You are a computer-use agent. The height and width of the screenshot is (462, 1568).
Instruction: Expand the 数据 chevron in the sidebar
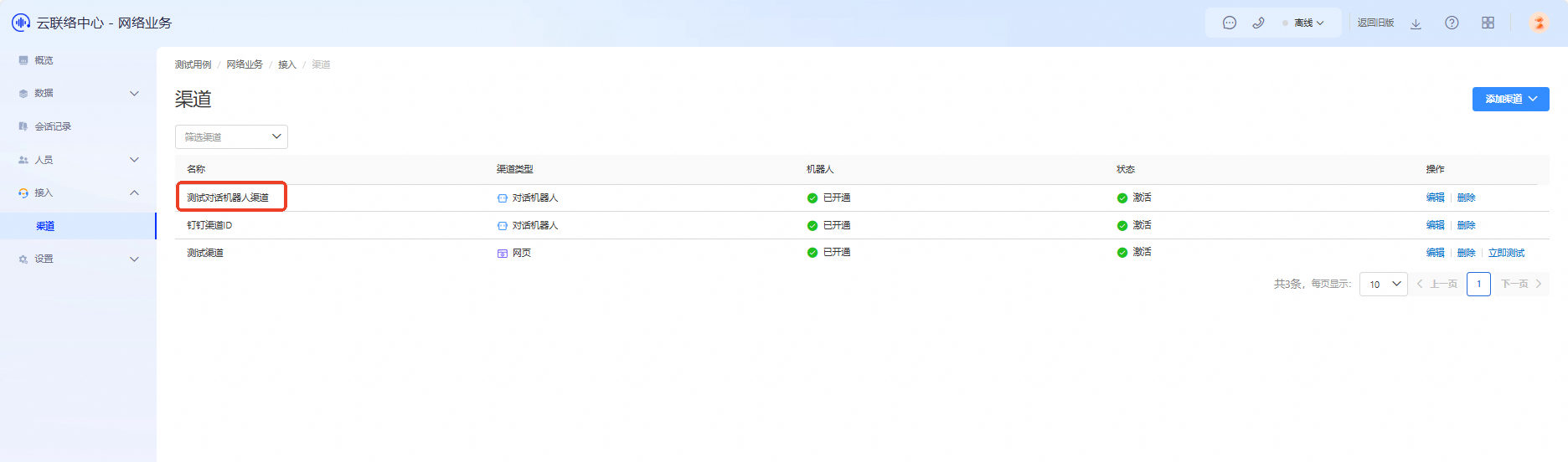[134, 94]
